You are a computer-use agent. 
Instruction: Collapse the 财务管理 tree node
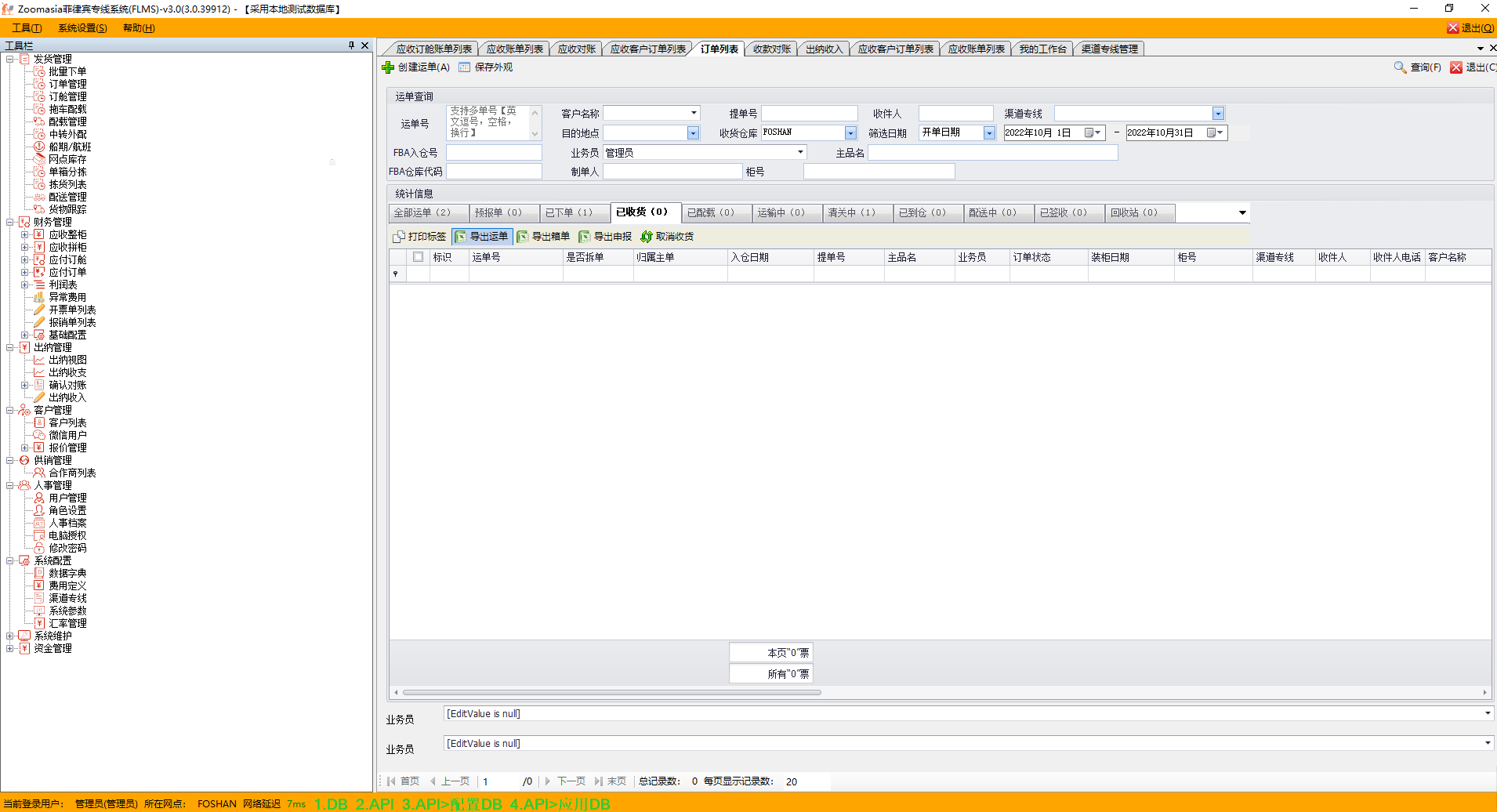click(x=10, y=222)
